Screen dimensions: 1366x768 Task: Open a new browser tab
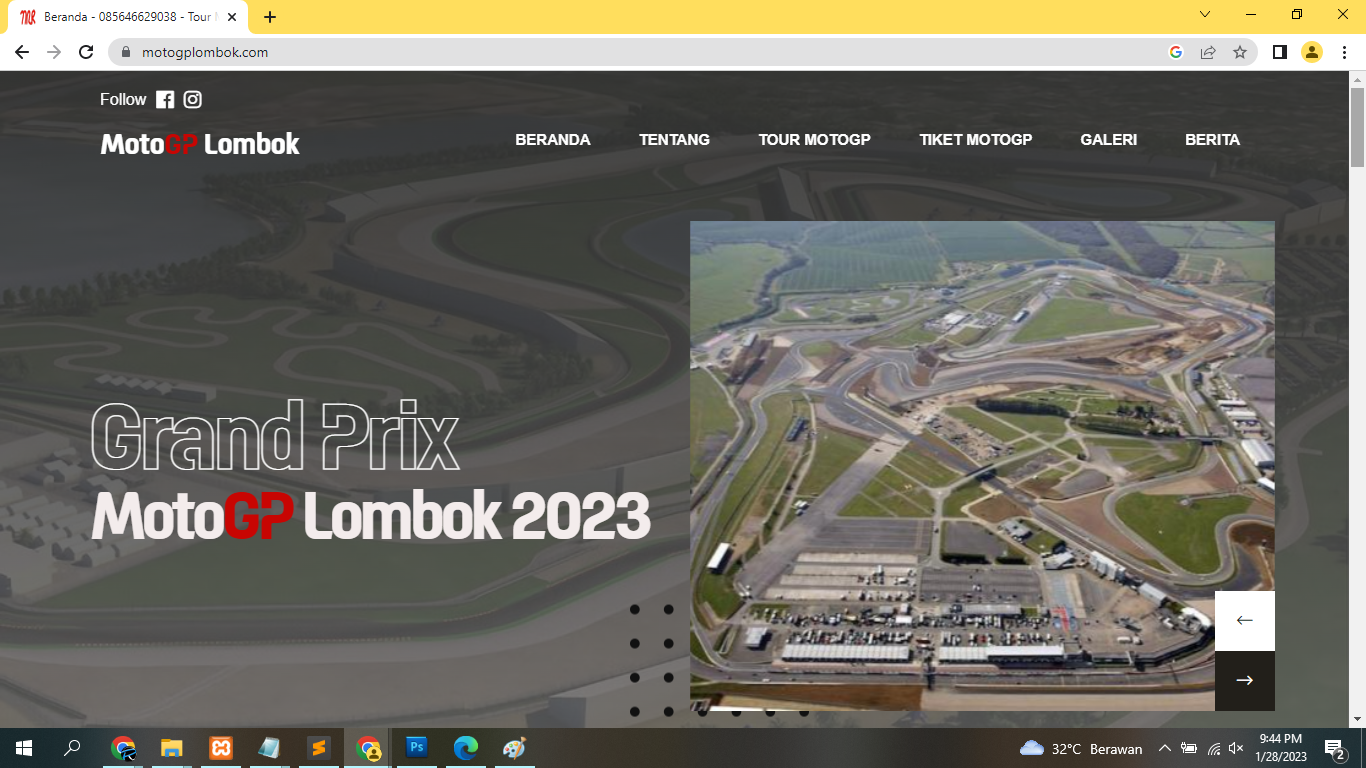[270, 17]
